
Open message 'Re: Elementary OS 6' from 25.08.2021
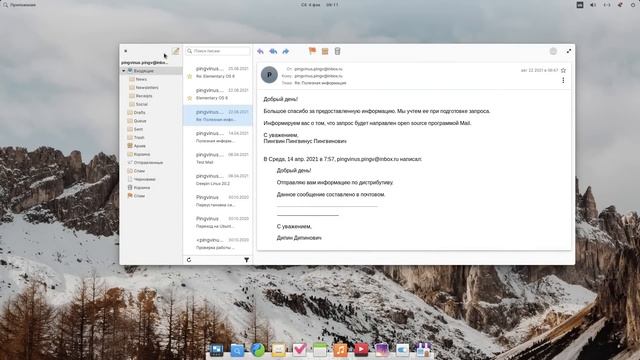point(218,72)
